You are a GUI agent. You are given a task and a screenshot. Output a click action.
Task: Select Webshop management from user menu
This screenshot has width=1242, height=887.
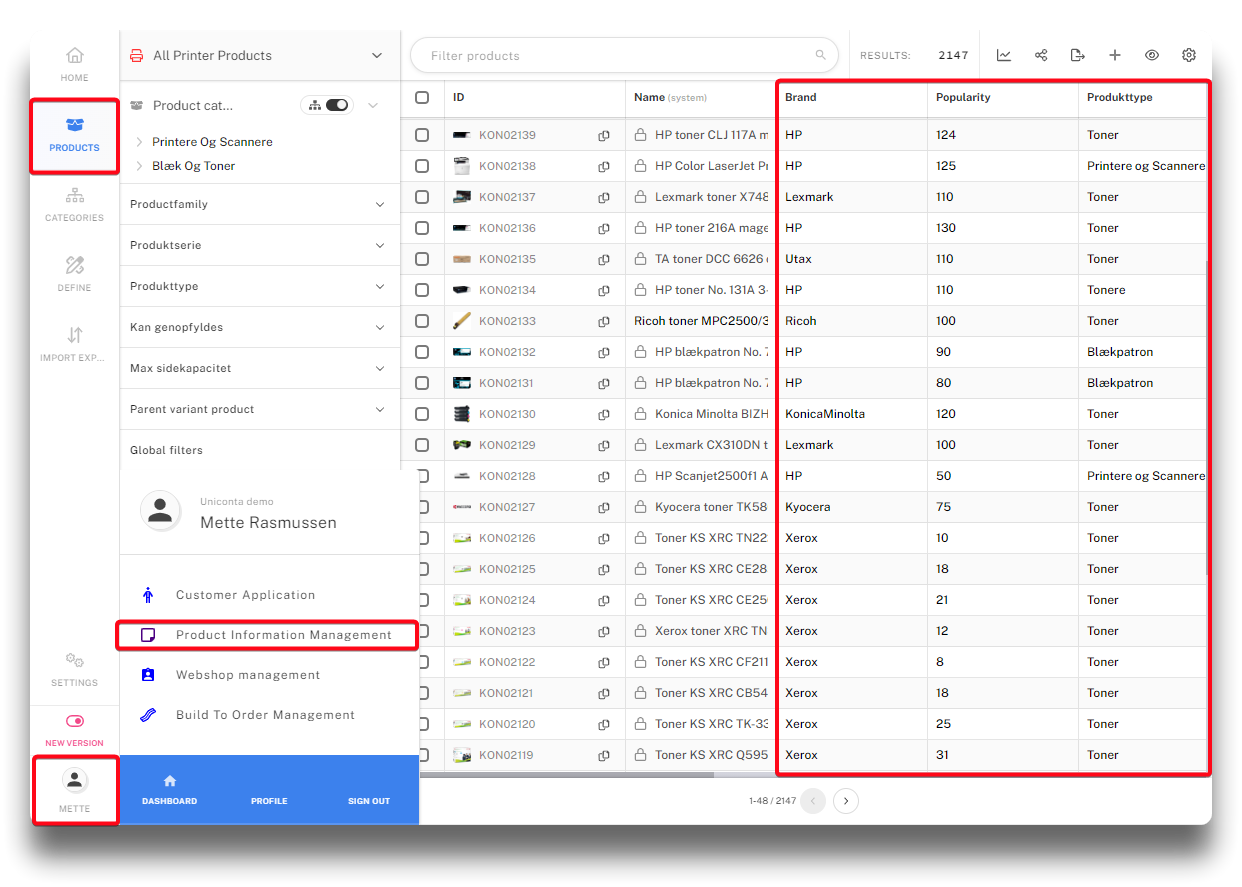click(x=248, y=675)
